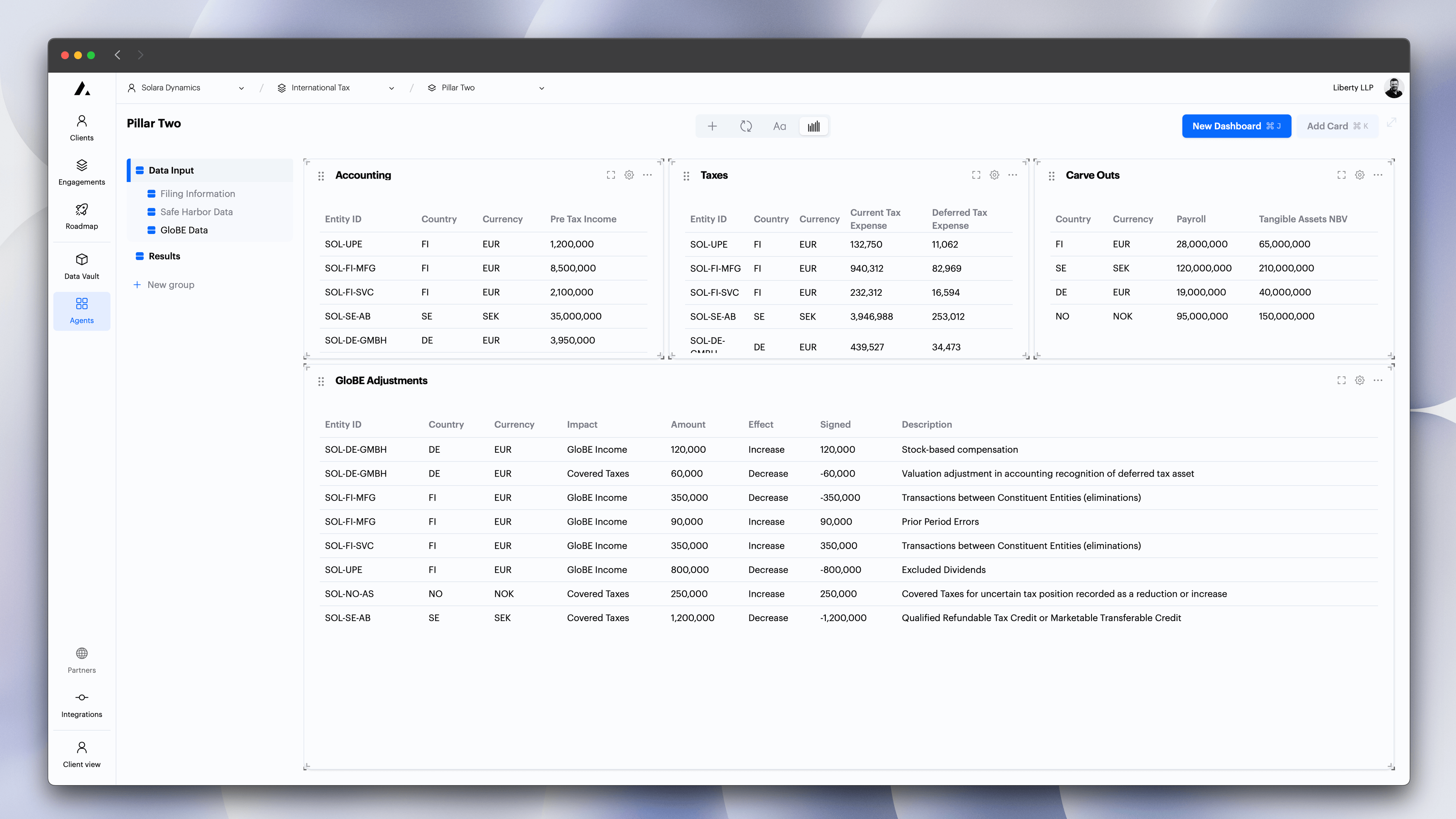Screen dimensions: 1456x819
Task: Expand the International Tax dropdown
Action: (x=391, y=88)
